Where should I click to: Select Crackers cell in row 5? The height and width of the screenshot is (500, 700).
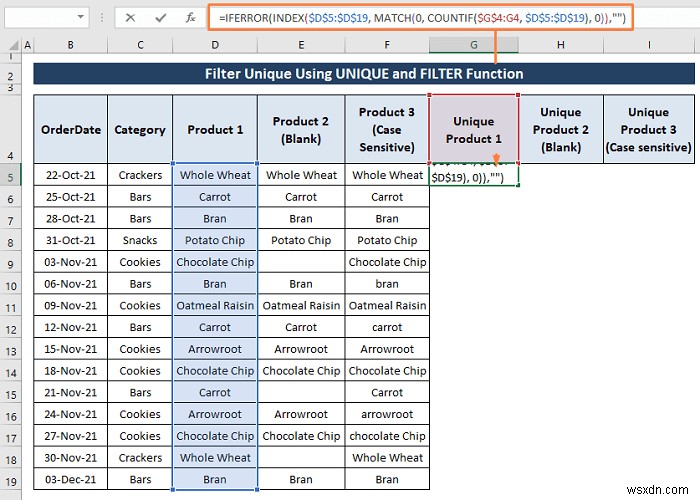point(140,175)
